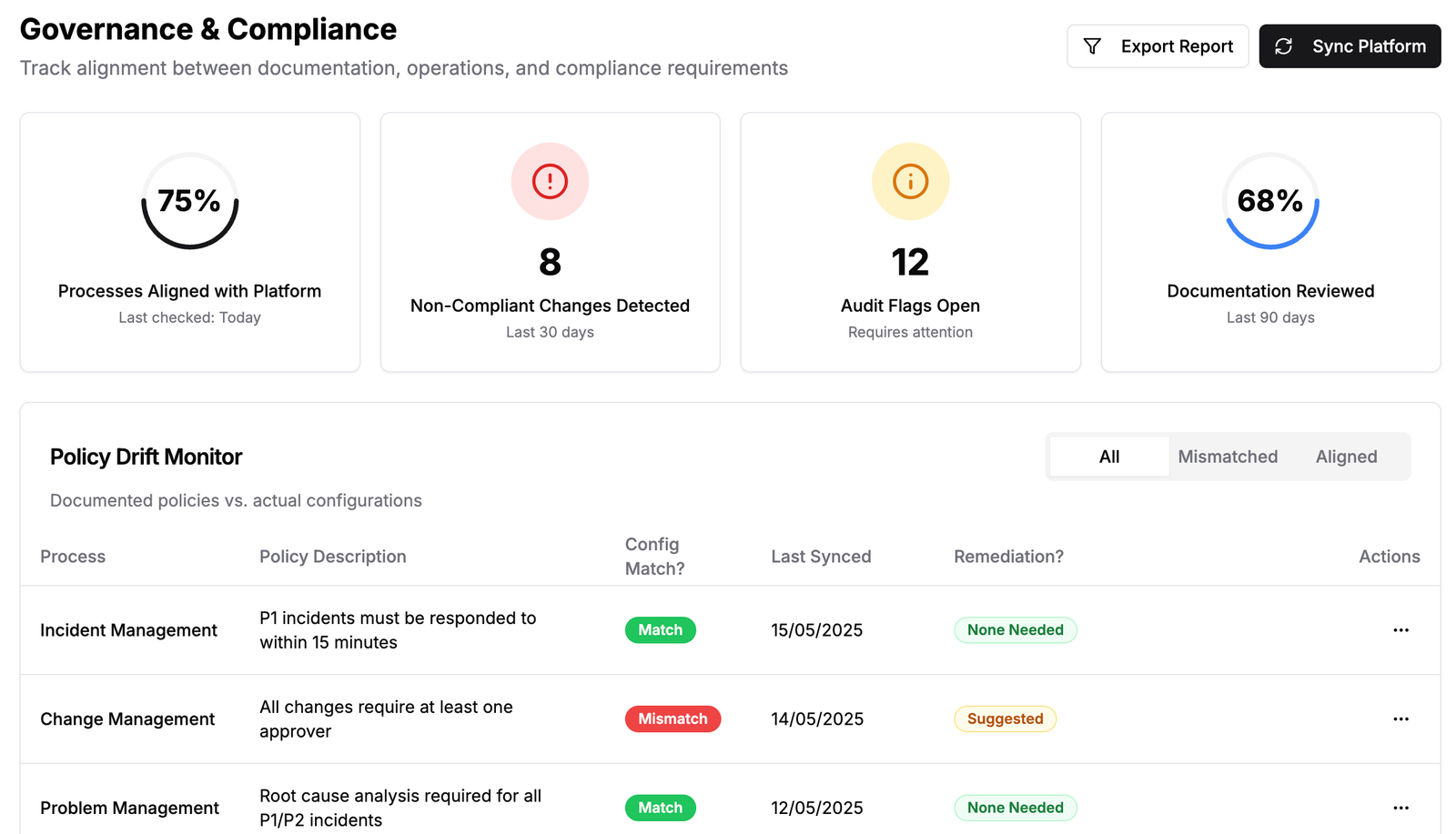Click the sync arrows icon on Sync Platform
1456x834 pixels.
(x=1284, y=45)
